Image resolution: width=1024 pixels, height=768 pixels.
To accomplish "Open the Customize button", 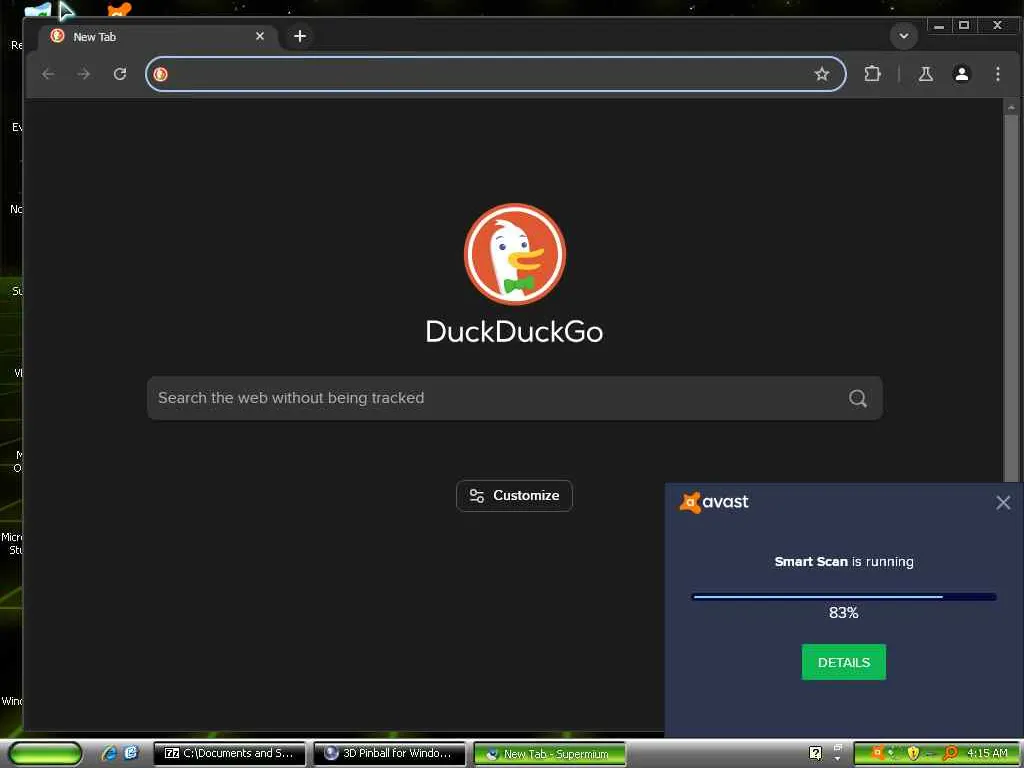I will (x=515, y=496).
